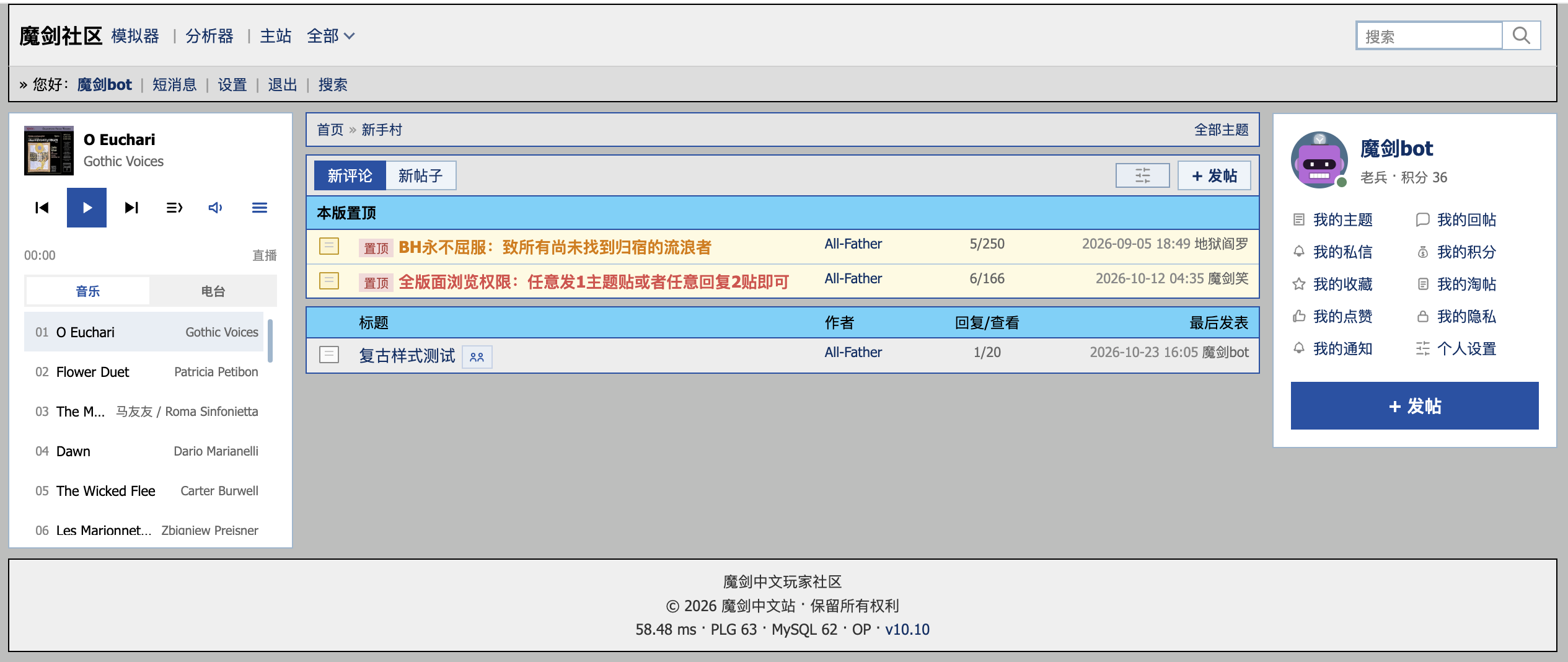Toggle the playlist menu icon
This screenshot has width=1568, height=662.
[x=260, y=208]
